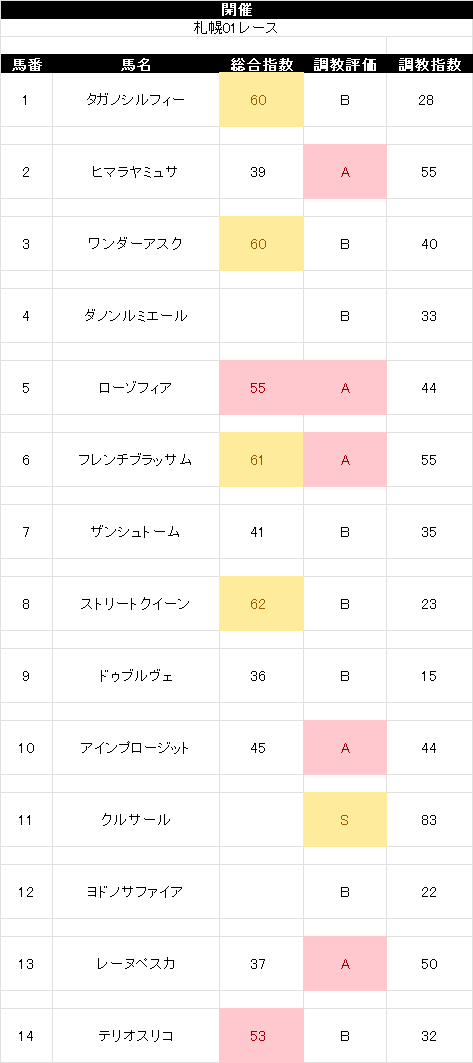Click the 開催 header bar
The image size is (473, 1063).
click(236, 9)
